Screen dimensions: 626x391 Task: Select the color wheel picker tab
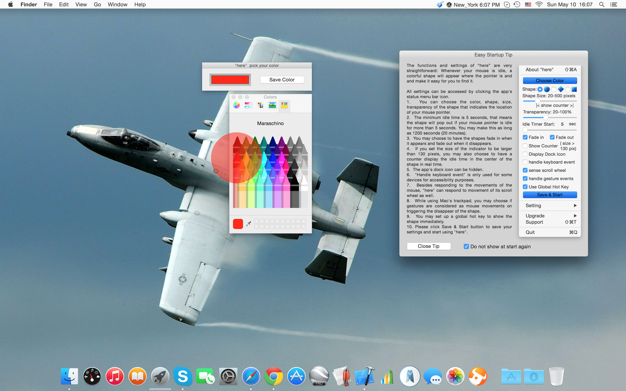point(237,105)
